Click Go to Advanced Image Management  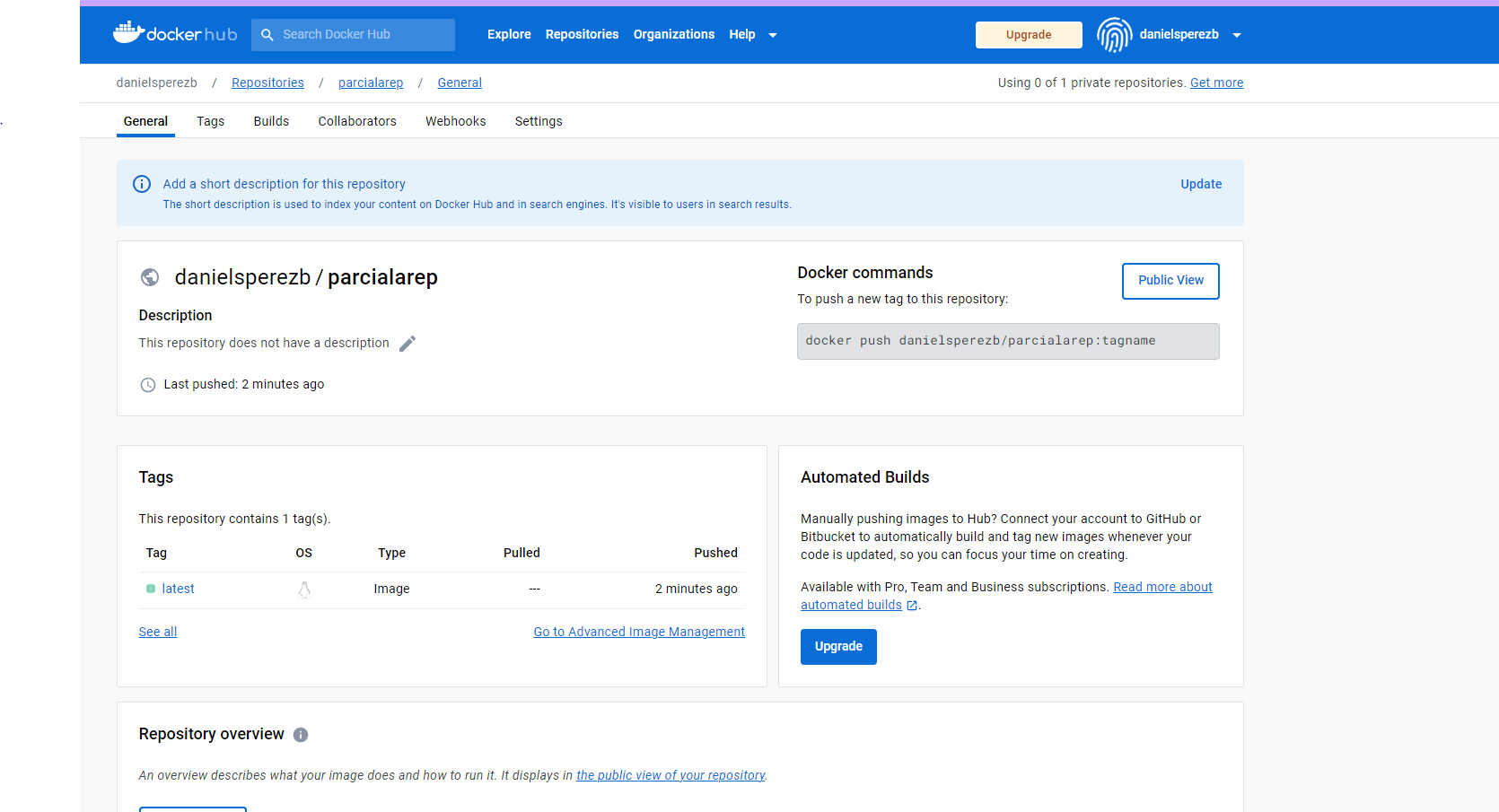(638, 631)
